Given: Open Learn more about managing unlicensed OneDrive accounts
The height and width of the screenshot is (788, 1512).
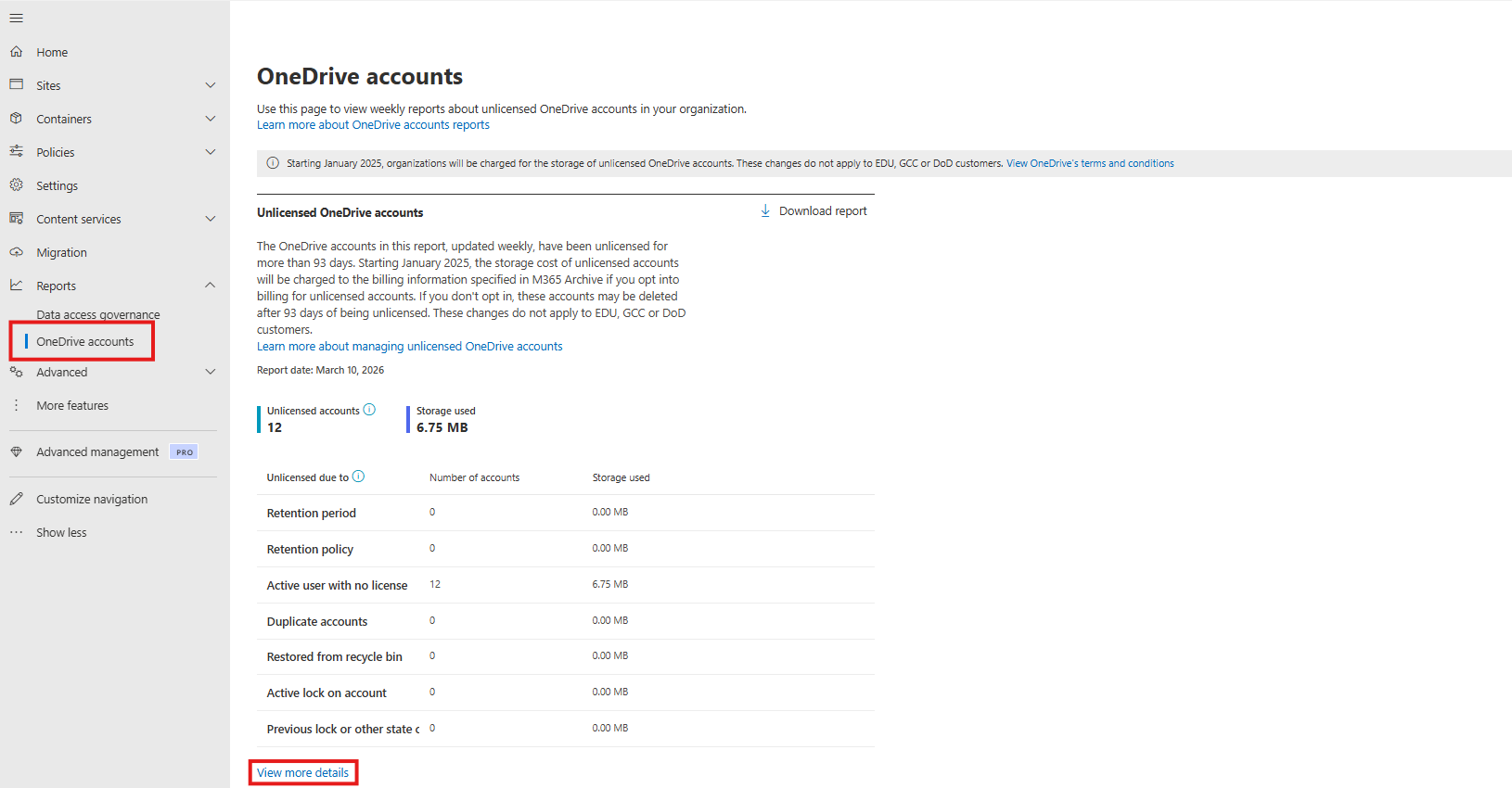Looking at the screenshot, I should 410,347.
